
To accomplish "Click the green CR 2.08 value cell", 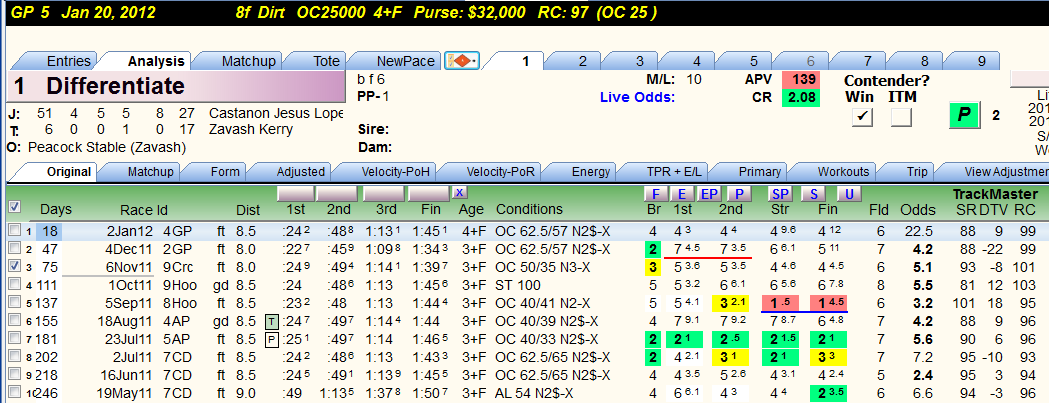I will point(799,98).
